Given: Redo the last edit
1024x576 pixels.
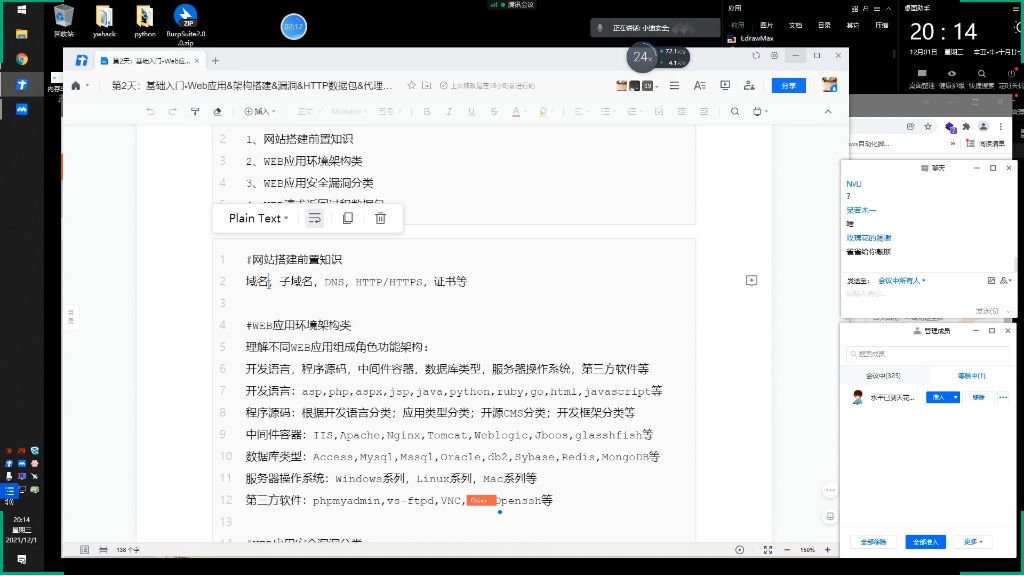Looking at the screenshot, I should [172, 112].
